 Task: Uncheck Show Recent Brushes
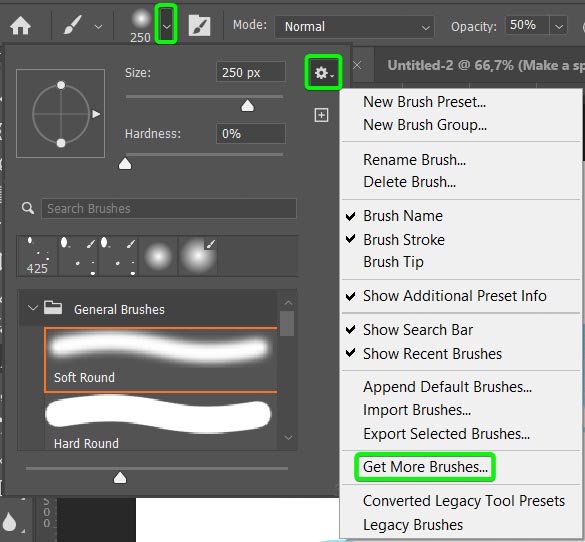point(432,354)
